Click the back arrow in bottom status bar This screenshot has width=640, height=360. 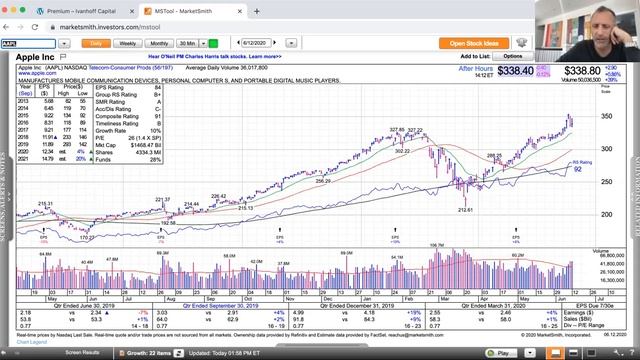4,353
